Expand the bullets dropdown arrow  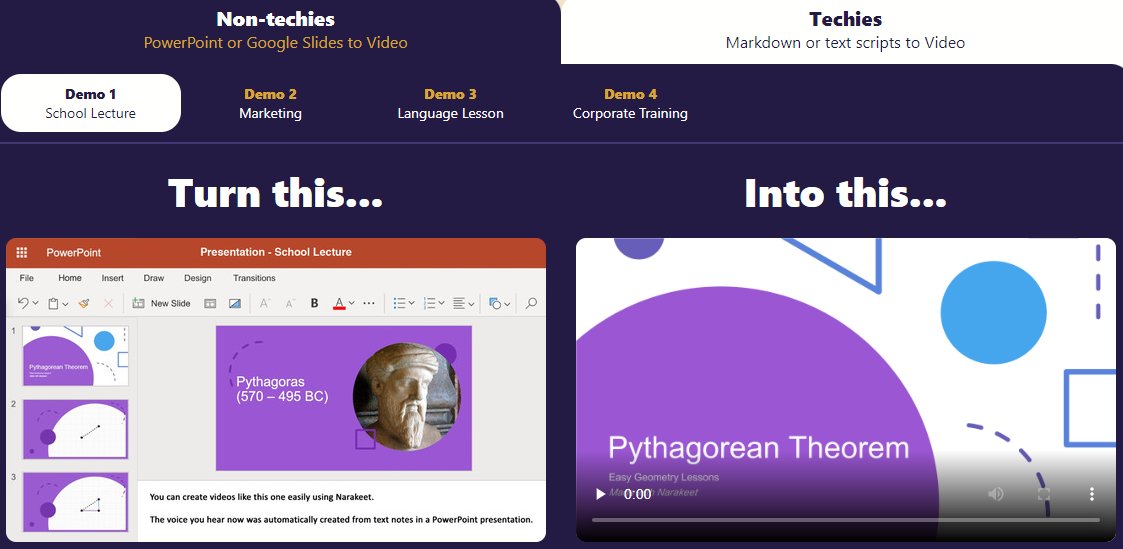coord(412,304)
